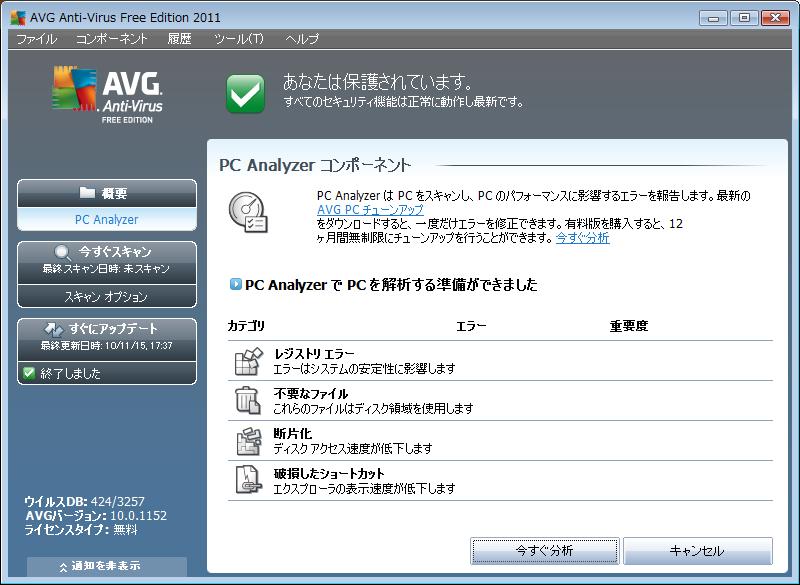Viewport: 800px width, 585px height.
Task: Click the green protected checkmark icon
Action: point(245,93)
